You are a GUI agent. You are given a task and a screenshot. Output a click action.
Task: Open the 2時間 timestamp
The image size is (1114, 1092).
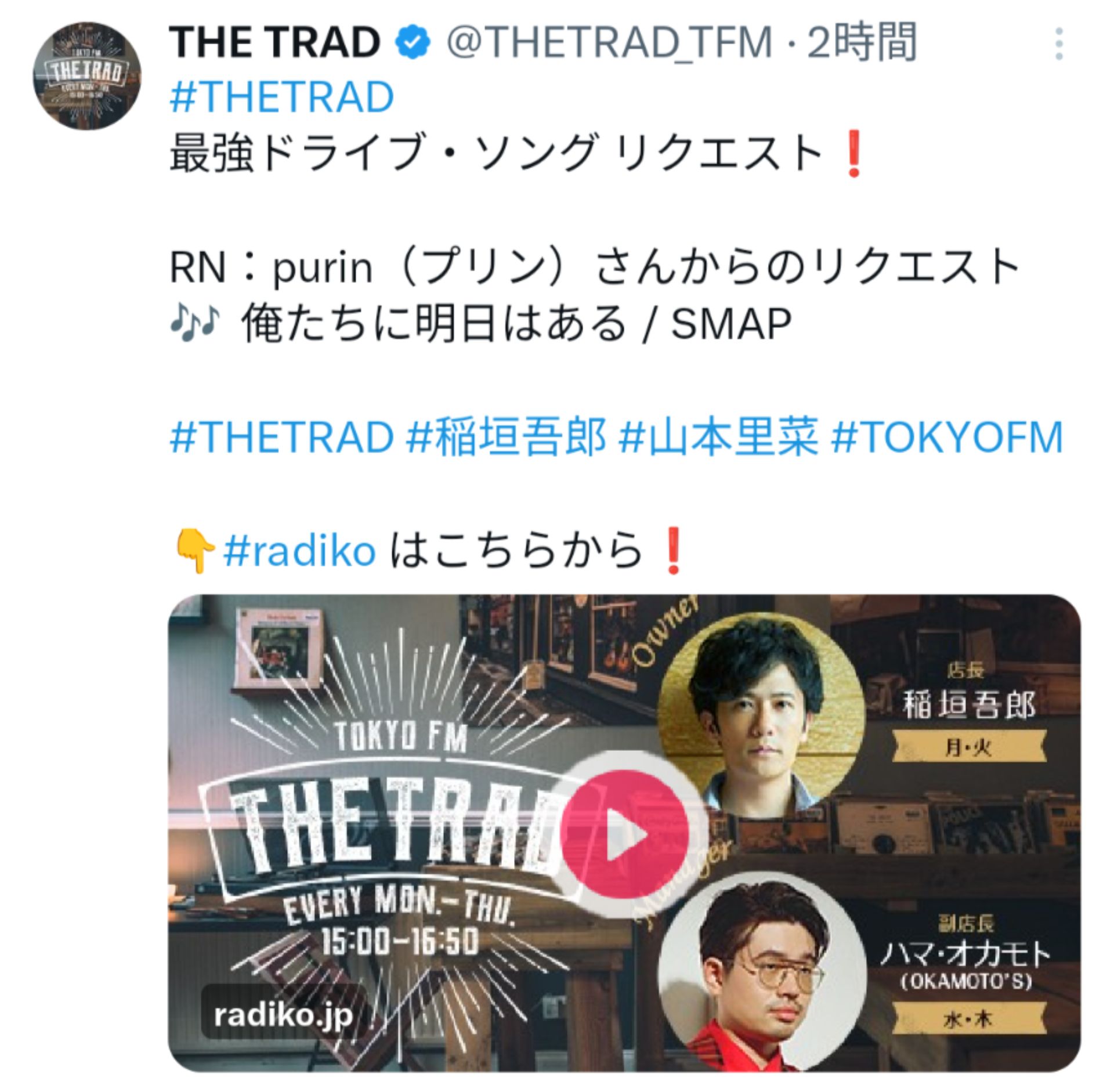862,43
